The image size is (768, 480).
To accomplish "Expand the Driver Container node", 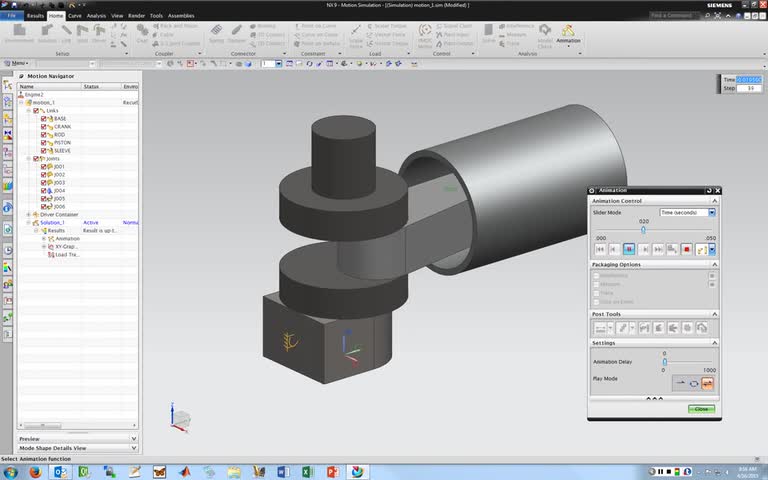I will (29, 214).
